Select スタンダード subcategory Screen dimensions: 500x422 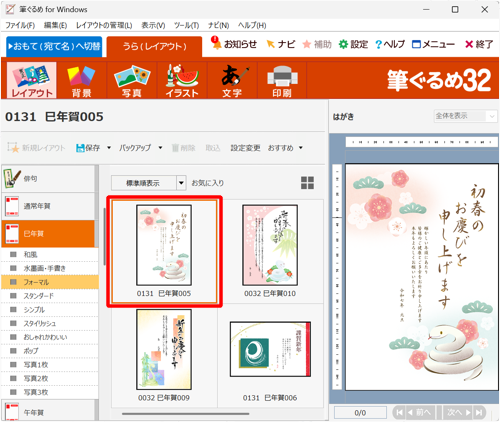click(50, 296)
